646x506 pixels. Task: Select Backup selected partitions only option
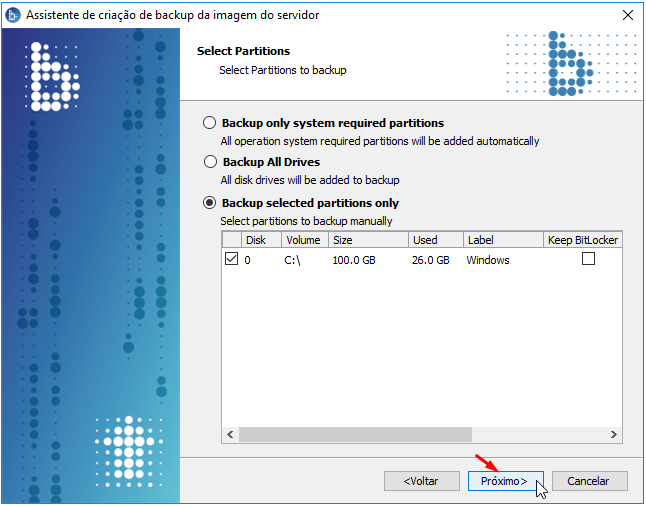tap(209, 203)
